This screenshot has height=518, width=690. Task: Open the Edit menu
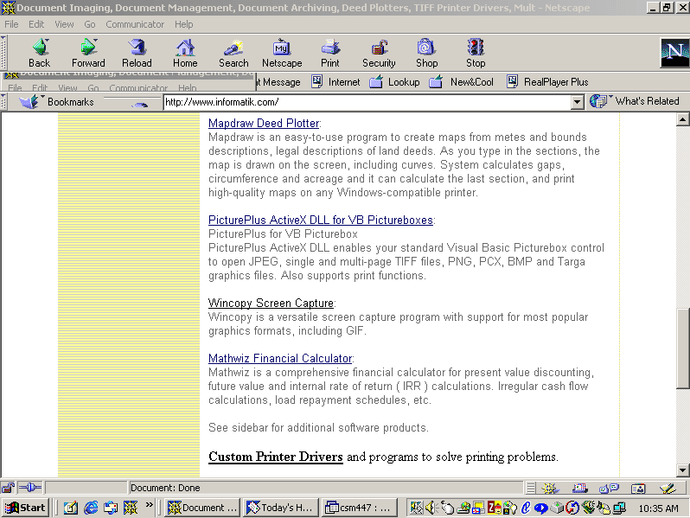click(36, 24)
